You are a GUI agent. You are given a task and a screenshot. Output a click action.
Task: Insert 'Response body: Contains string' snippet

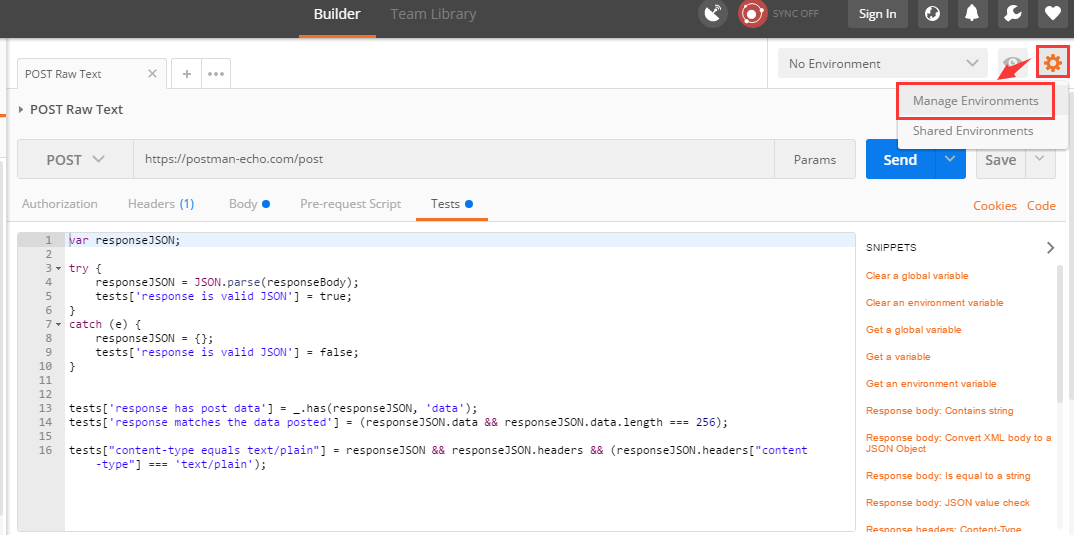(939, 411)
